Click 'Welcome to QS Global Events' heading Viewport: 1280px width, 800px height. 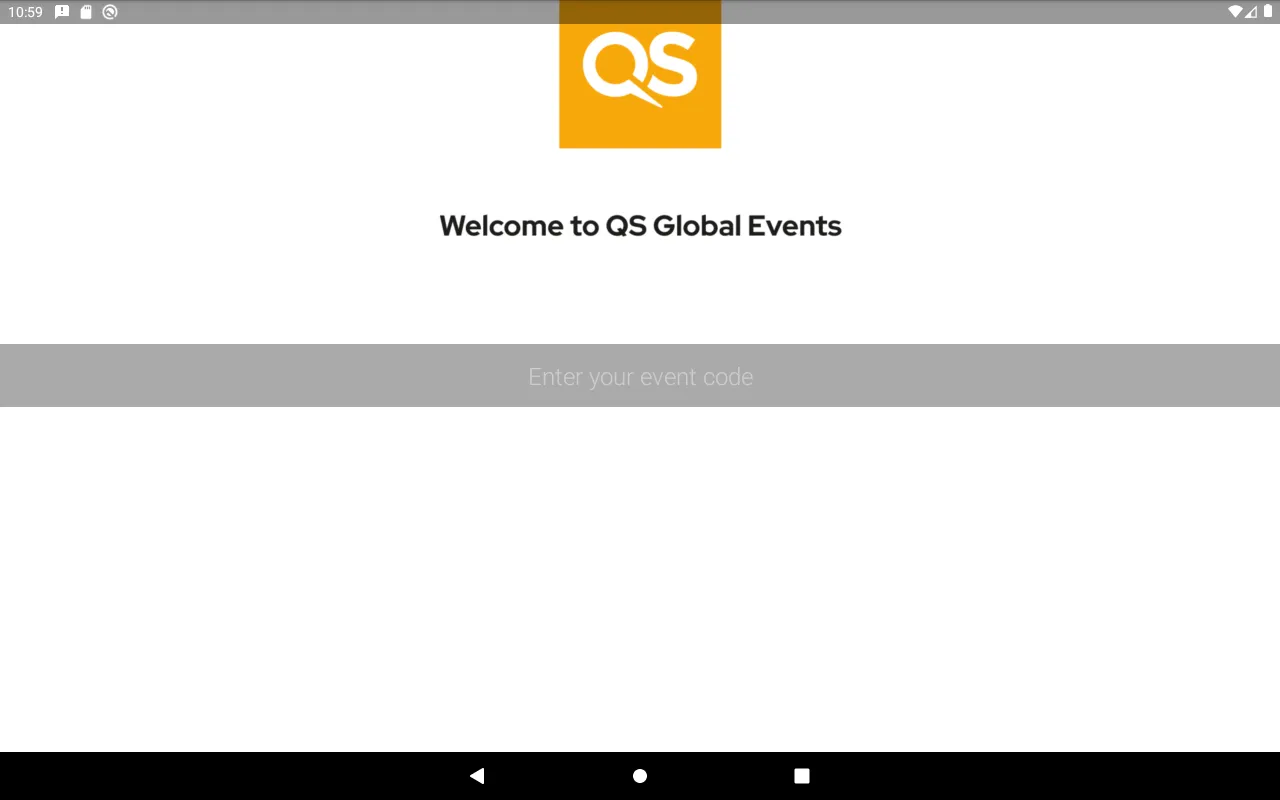(640, 226)
